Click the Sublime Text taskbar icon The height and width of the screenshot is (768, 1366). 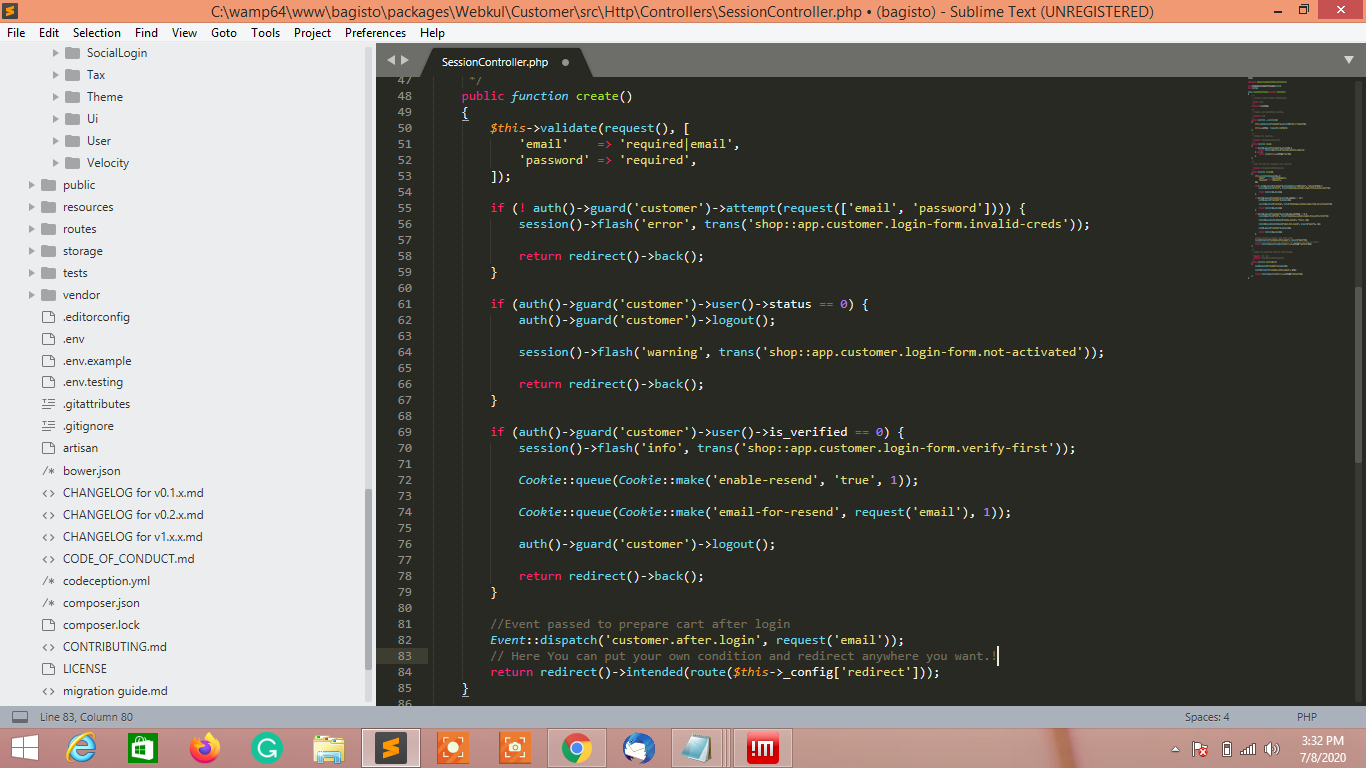(391, 748)
